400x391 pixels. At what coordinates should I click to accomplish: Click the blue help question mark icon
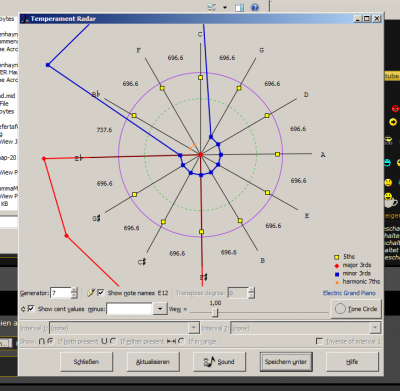[x=255, y=7]
